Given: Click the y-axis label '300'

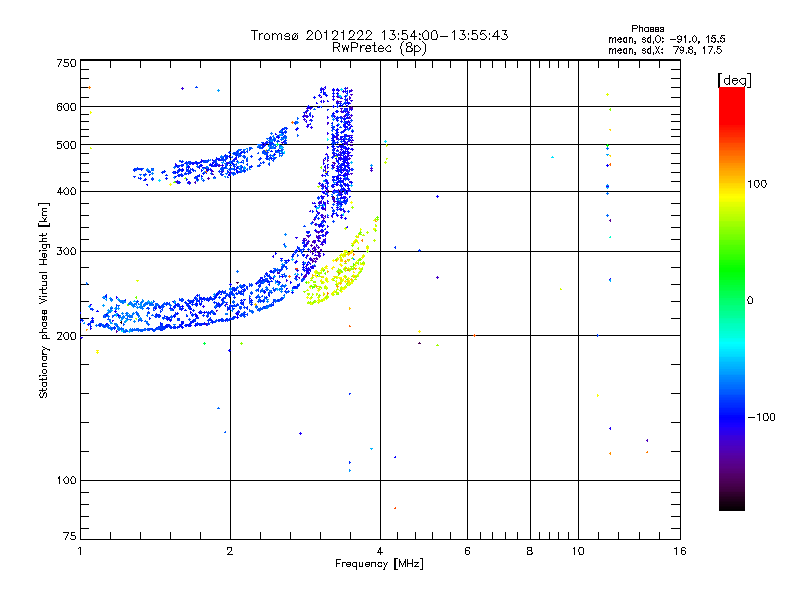Looking at the screenshot, I should (66, 252).
